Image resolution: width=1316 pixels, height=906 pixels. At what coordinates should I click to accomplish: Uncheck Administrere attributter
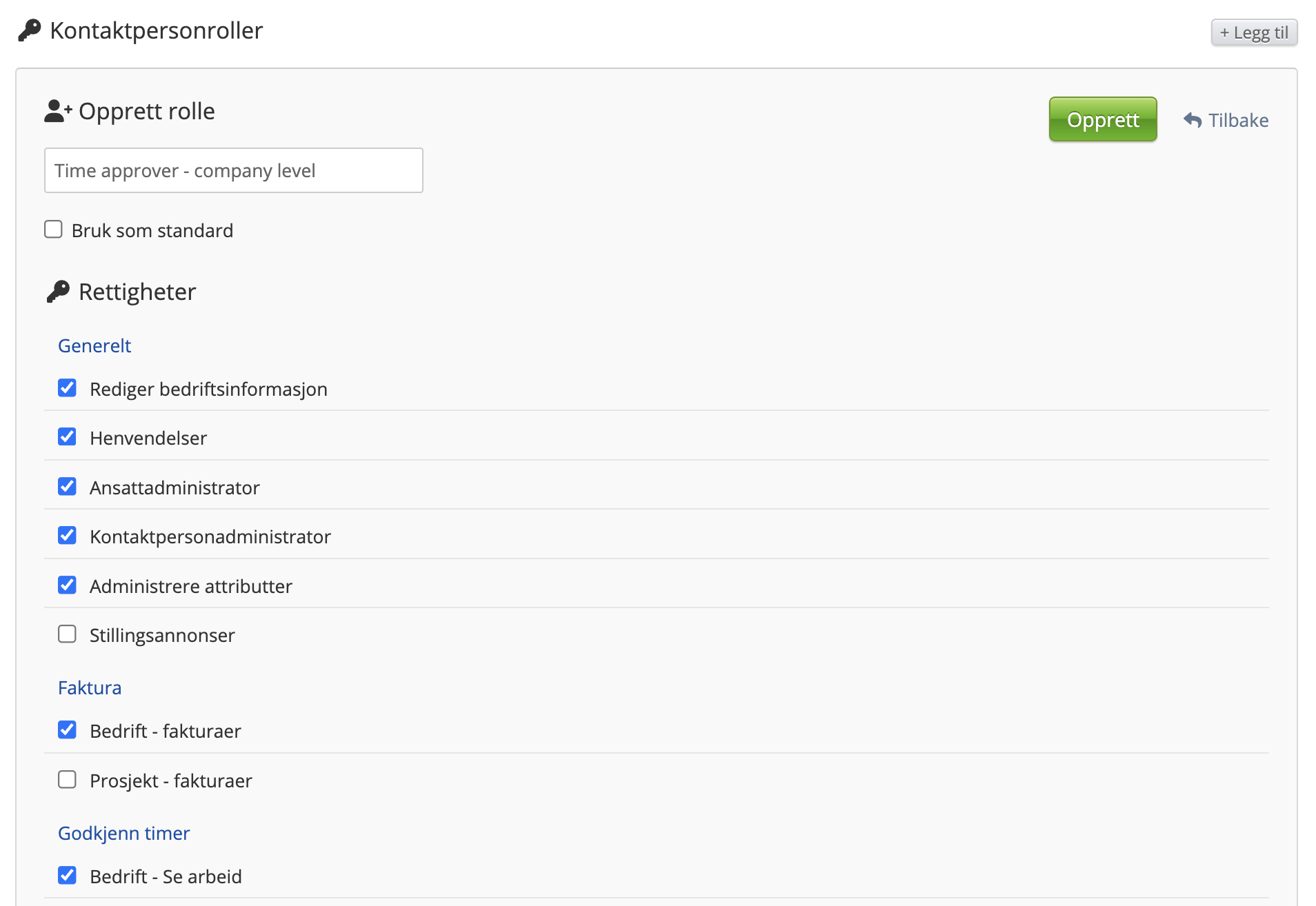coord(67,585)
